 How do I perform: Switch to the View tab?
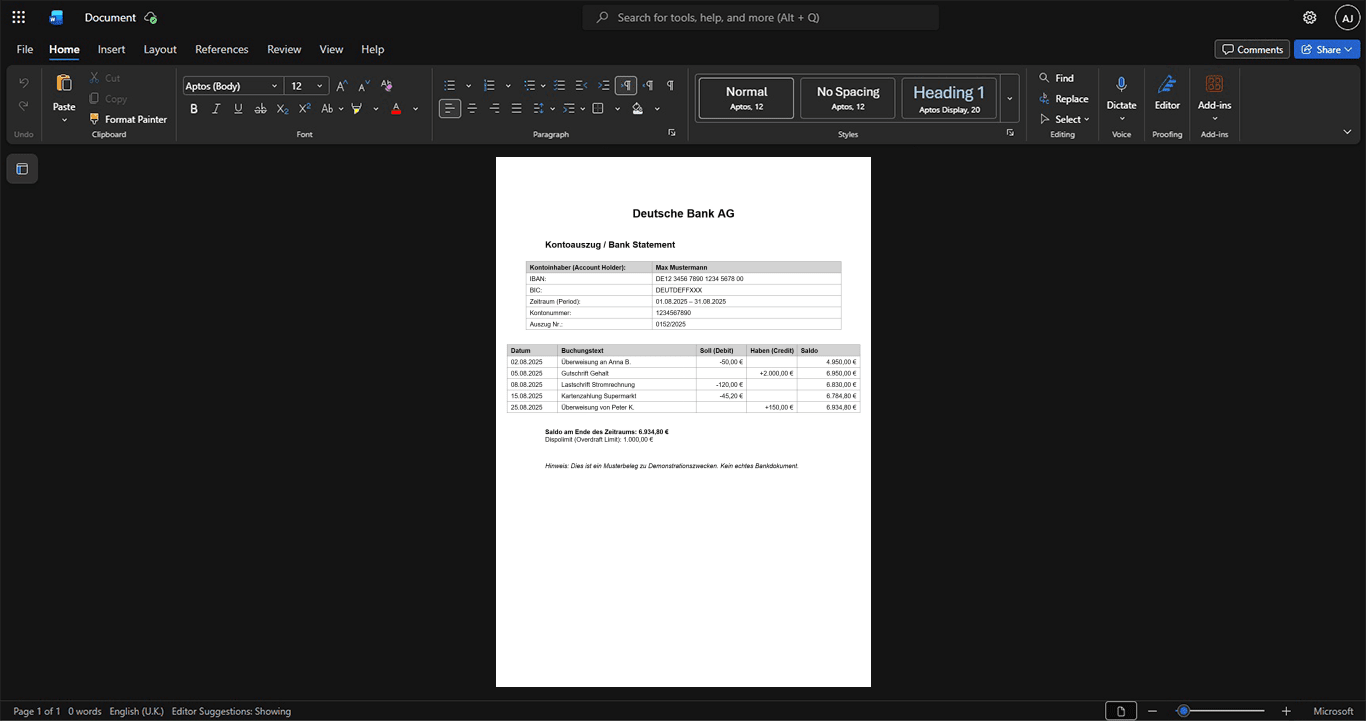point(331,49)
